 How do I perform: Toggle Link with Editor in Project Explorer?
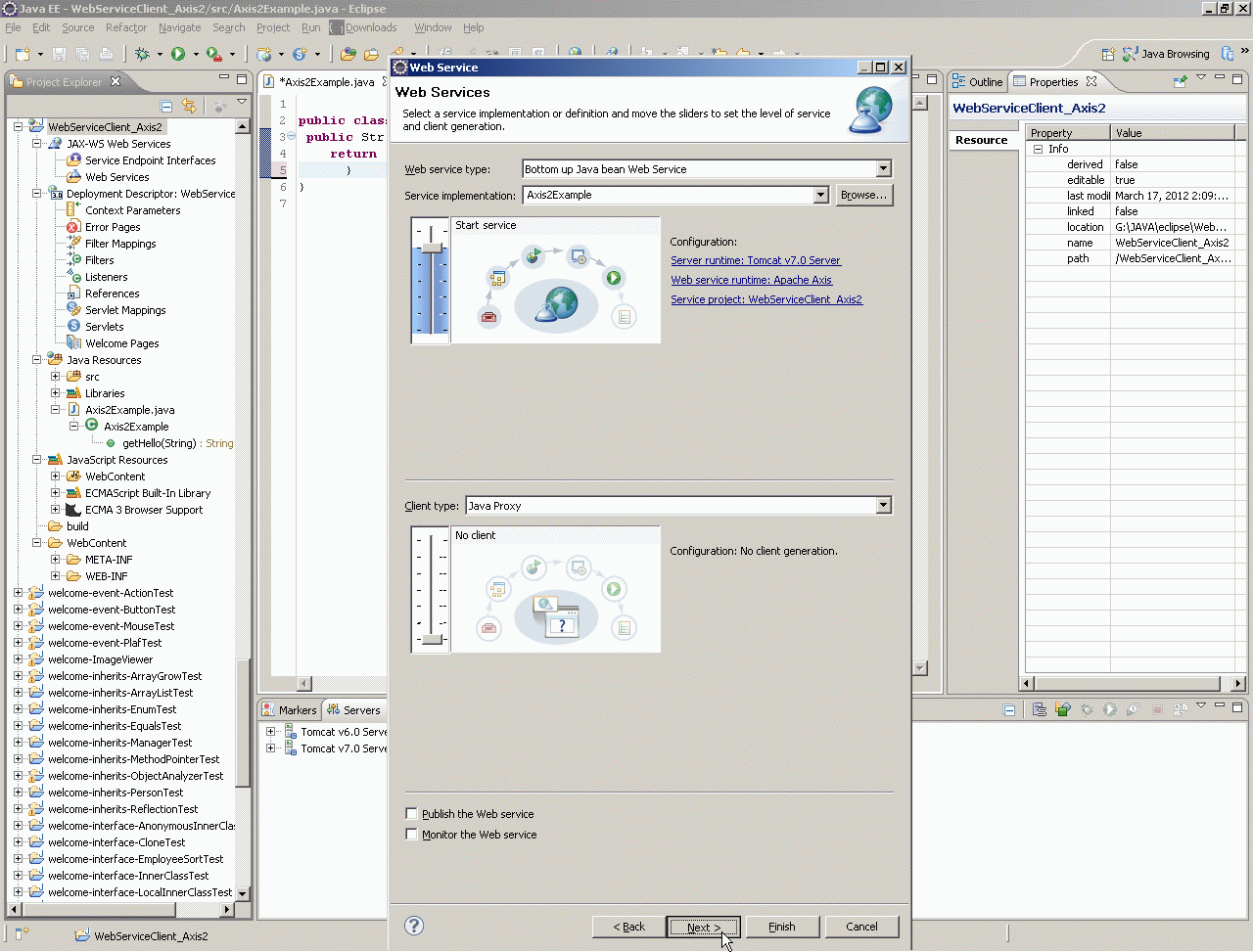(189, 106)
